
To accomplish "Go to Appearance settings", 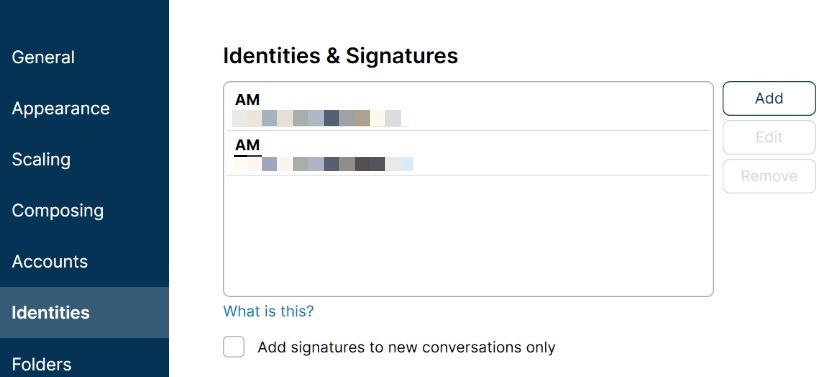I will pyautogui.click(x=60, y=108).
